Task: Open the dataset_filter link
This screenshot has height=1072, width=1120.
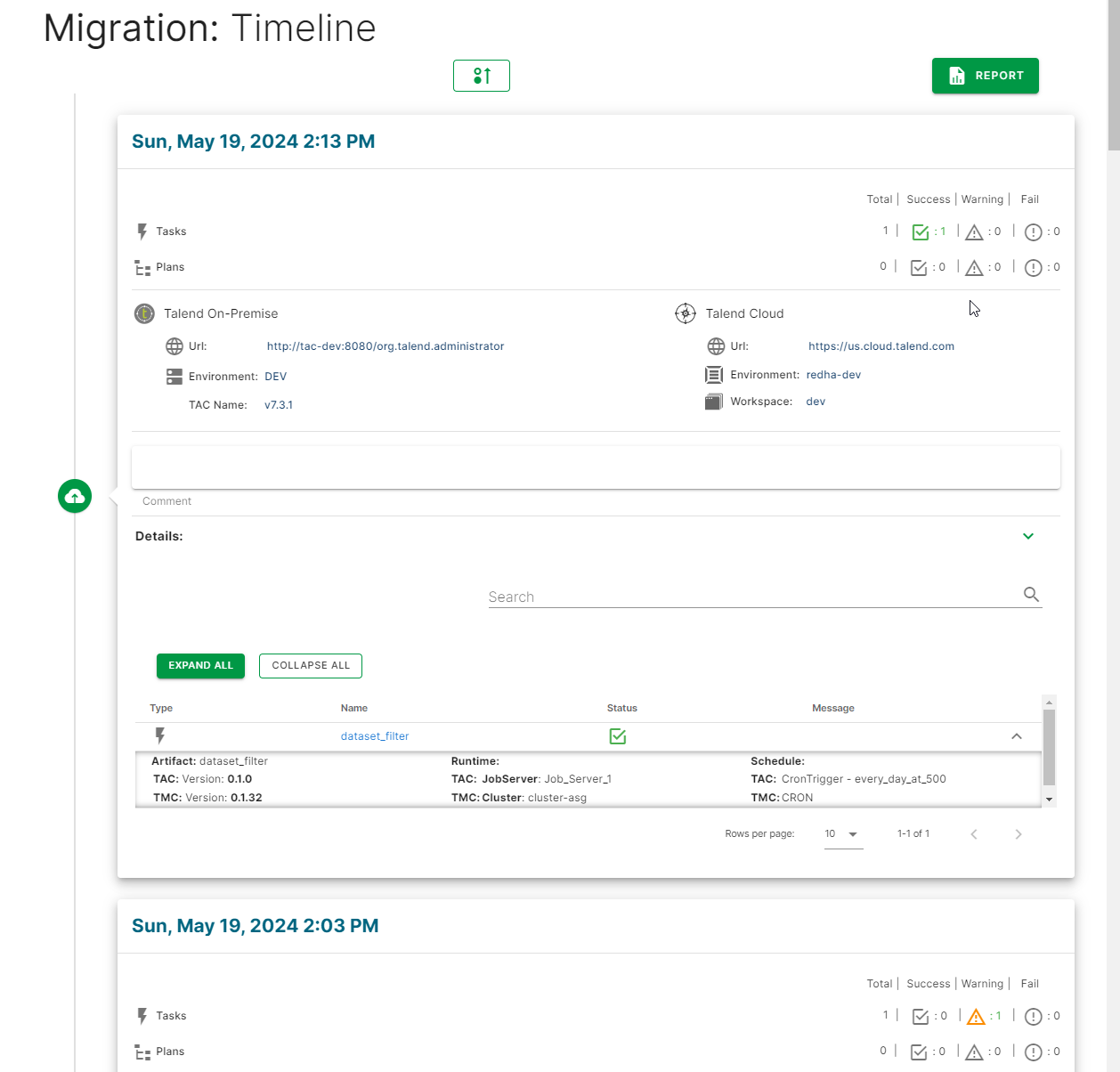Action: click(x=374, y=736)
